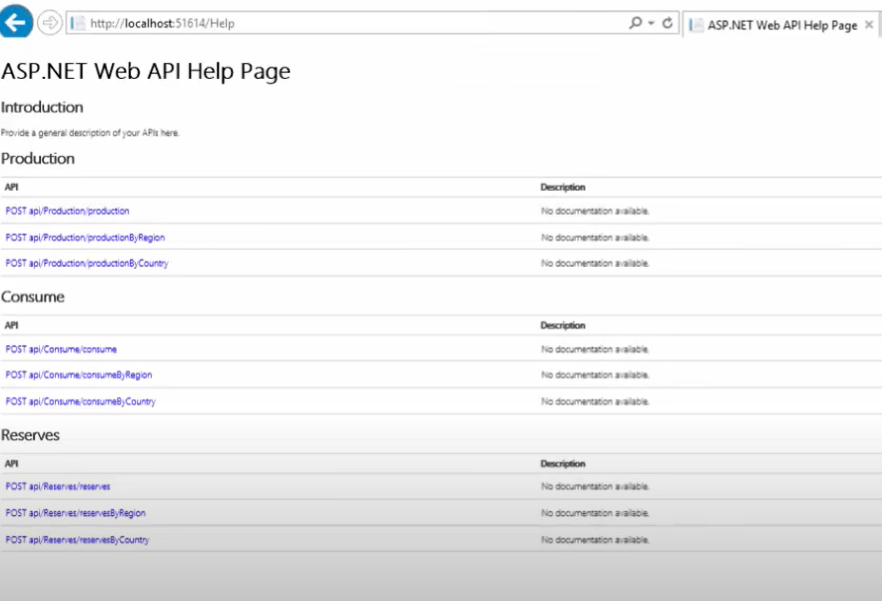Open POST api/Consume/consumeByRegion link
882x601 pixels.
click(79, 375)
